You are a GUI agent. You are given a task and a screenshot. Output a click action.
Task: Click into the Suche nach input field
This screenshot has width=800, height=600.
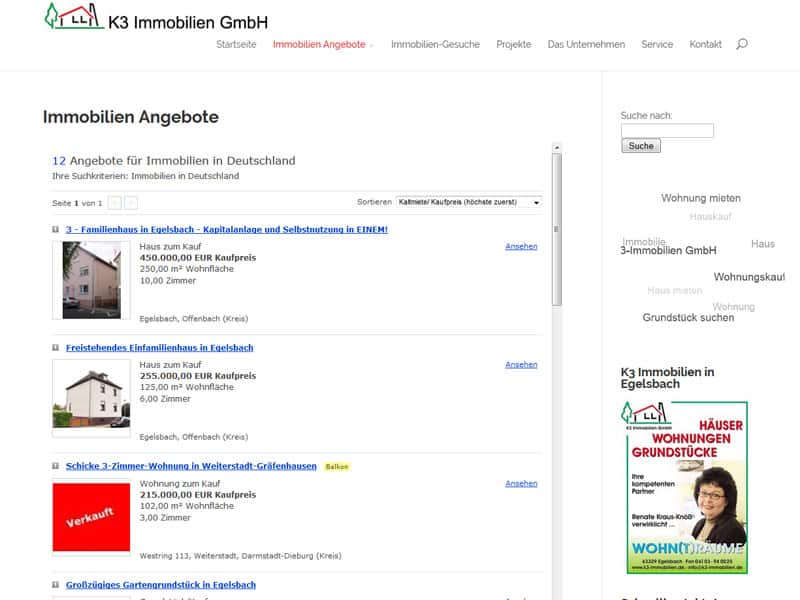pyautogui.click(x=667, y=131)
